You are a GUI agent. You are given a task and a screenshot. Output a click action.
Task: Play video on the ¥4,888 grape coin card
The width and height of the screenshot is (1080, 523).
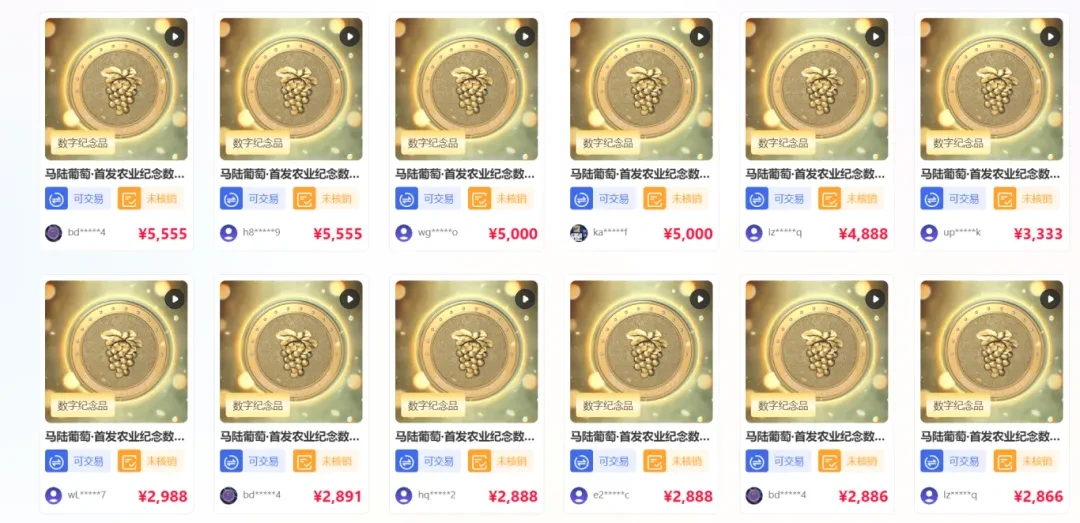(875, 37)
